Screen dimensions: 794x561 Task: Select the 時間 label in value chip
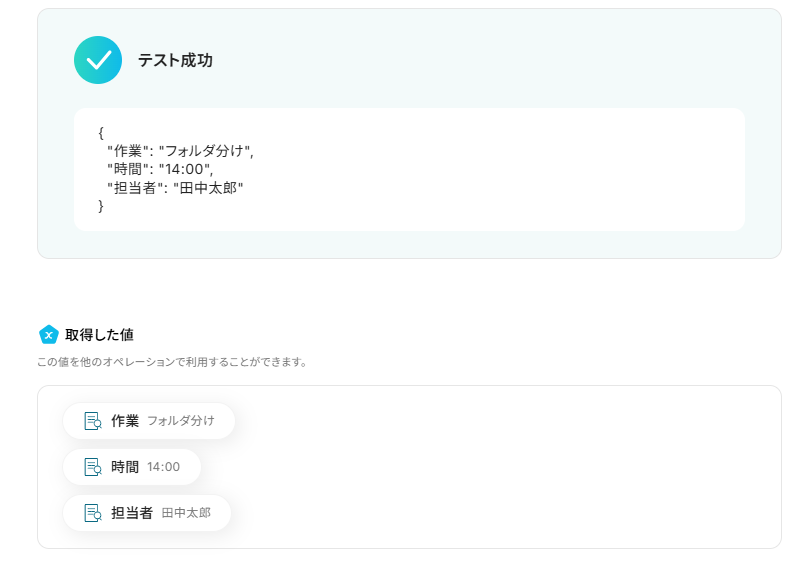(125, 467)
